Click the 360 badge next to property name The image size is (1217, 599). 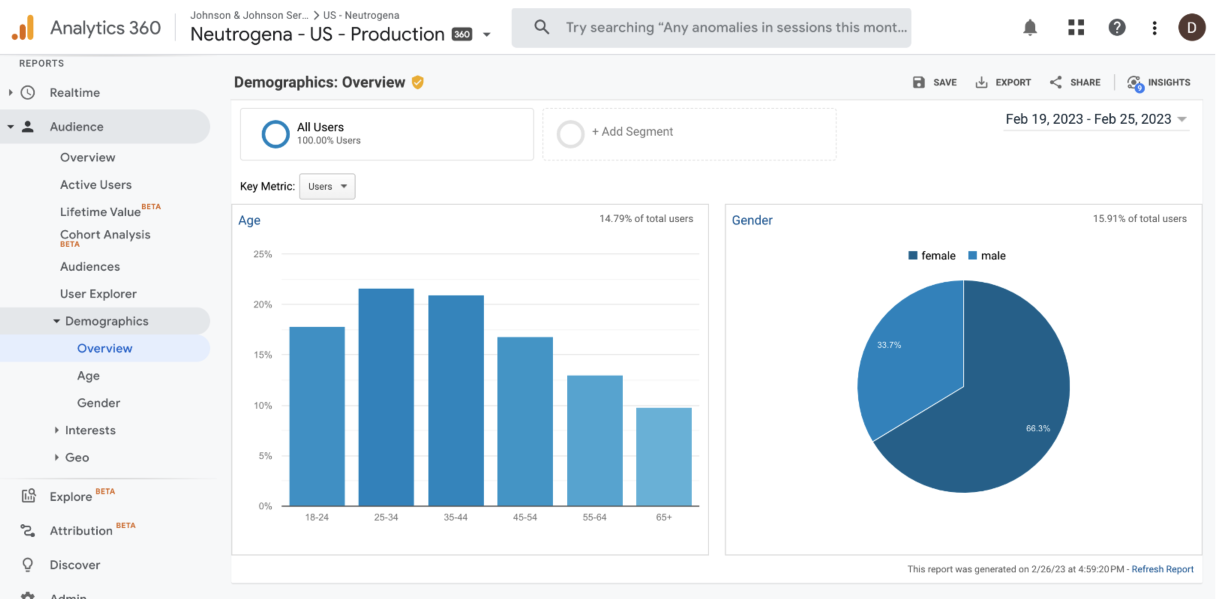[462, 34]
